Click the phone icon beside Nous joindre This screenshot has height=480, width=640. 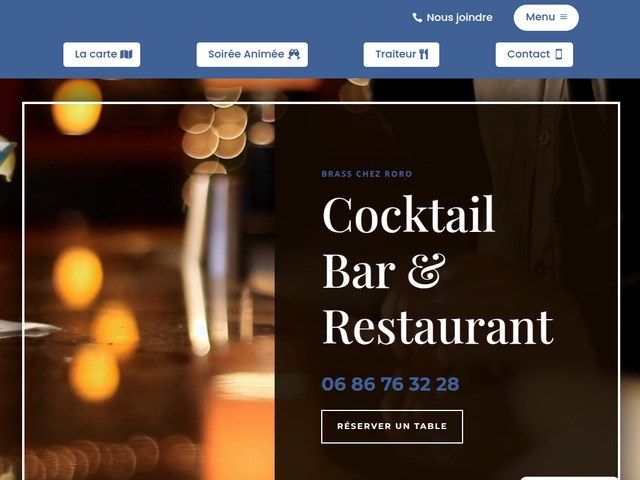click(417, 18)
